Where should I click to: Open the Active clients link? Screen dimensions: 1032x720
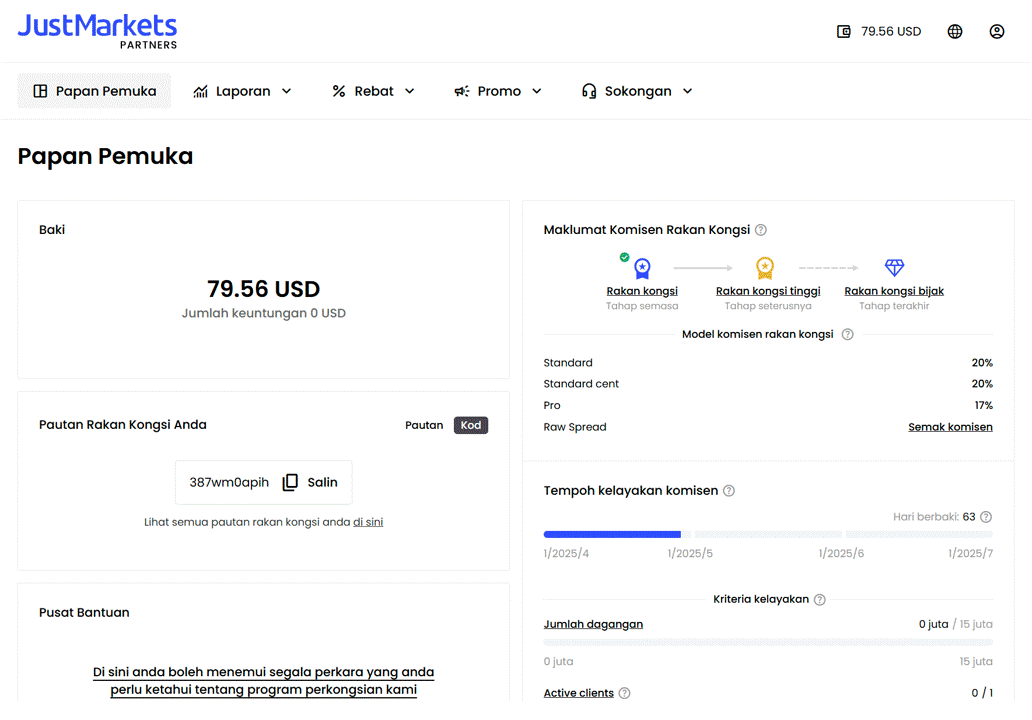[579, 693]
